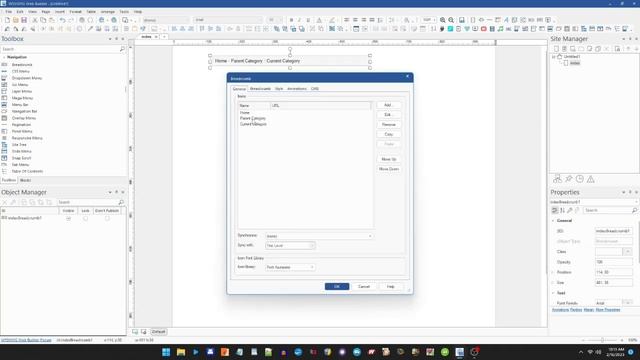Screen dimensions: 640x360
Task: Toggle Italic text formatting
Action: tap(299, 20)
